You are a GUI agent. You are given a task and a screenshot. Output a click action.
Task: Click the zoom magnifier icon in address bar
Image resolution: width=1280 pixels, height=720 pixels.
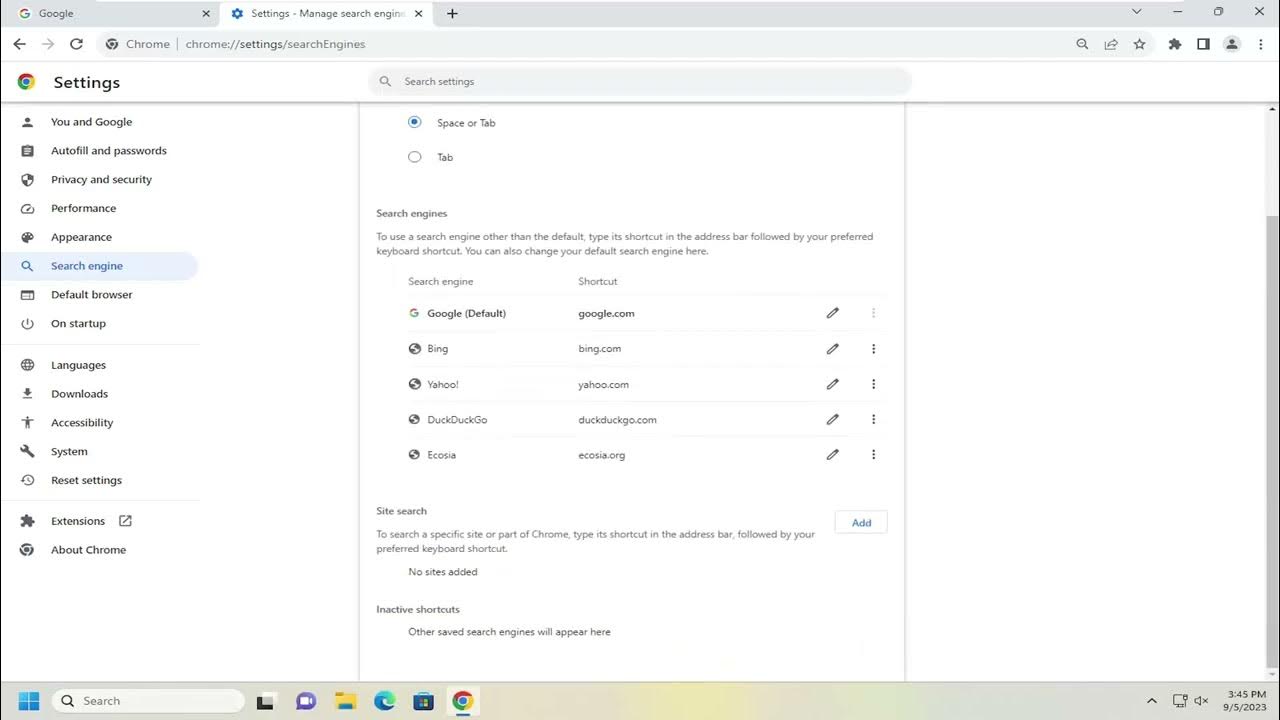[1082, 44]
